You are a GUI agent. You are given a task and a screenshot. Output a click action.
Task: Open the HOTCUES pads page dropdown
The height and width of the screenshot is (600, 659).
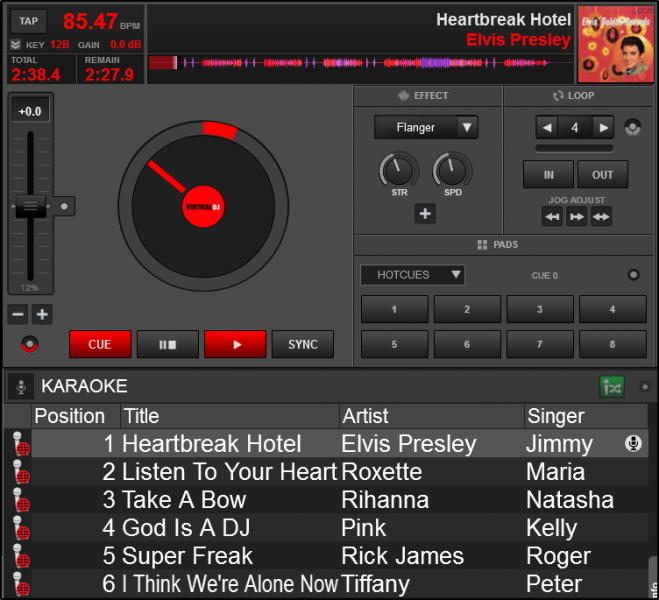point(412,275)
